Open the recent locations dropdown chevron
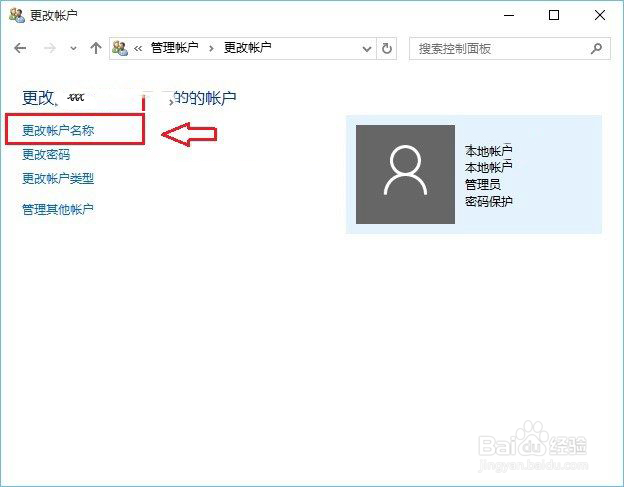624x487 pixels. (73, 49)
